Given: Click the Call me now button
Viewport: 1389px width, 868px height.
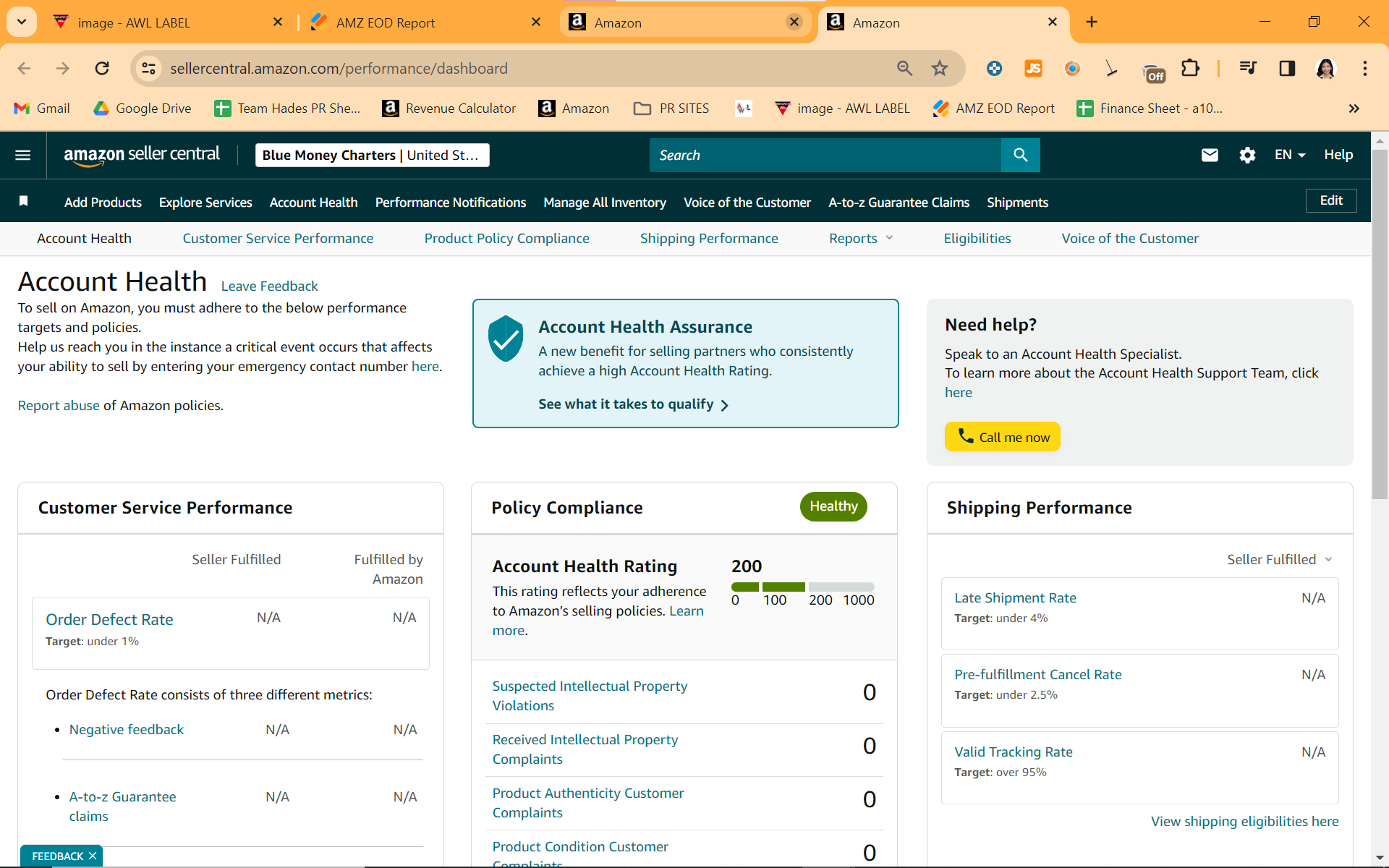Looking at the screenshot, I should [1002, 437].
